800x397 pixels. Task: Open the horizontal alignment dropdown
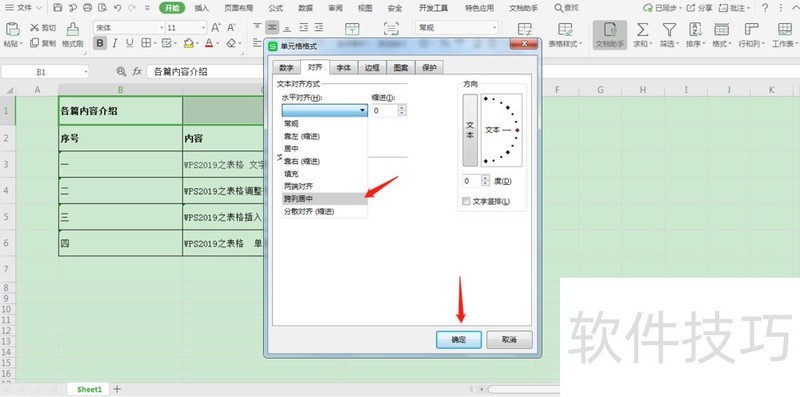click(x=324, y=110)
